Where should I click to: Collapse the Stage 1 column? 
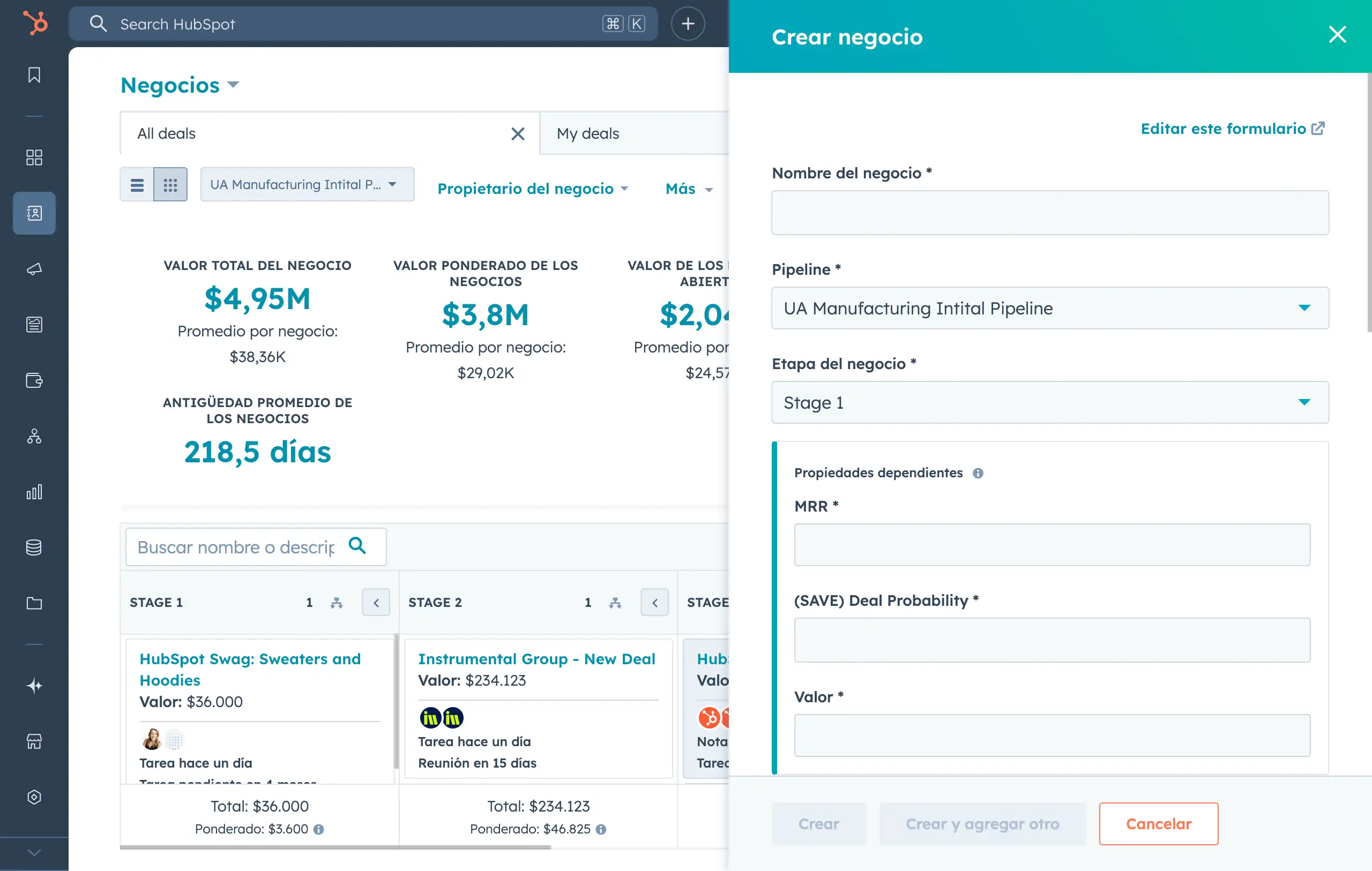tap(376, 602)
